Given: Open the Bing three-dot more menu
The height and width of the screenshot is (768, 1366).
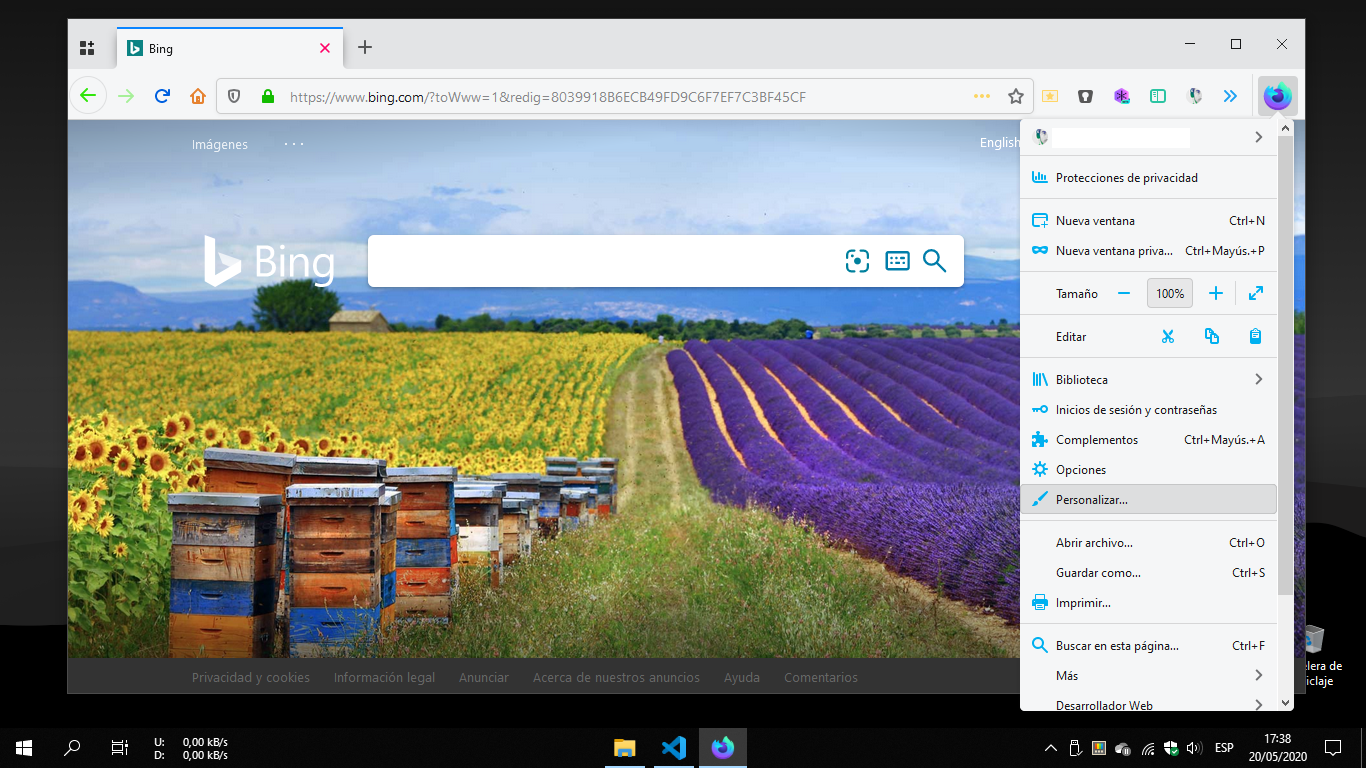Looking at the screenshot, I should pyautogui.click(x=293, y=144).
